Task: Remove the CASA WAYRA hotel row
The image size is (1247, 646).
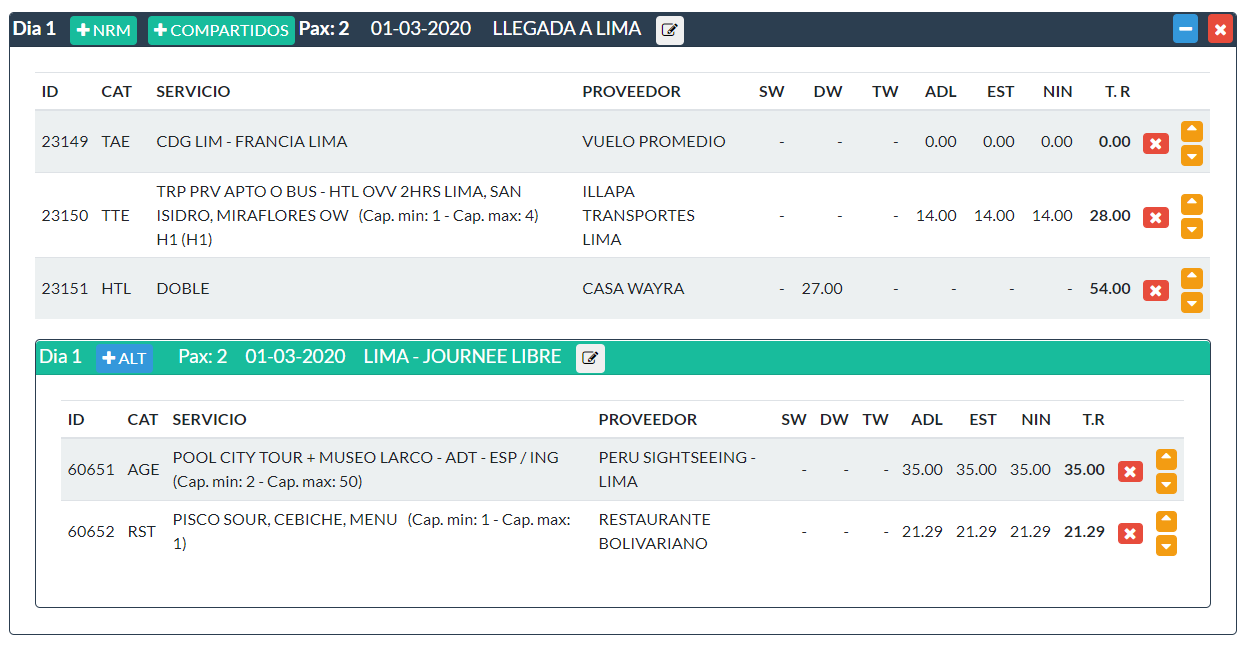Action: [x=1155, y=290]
